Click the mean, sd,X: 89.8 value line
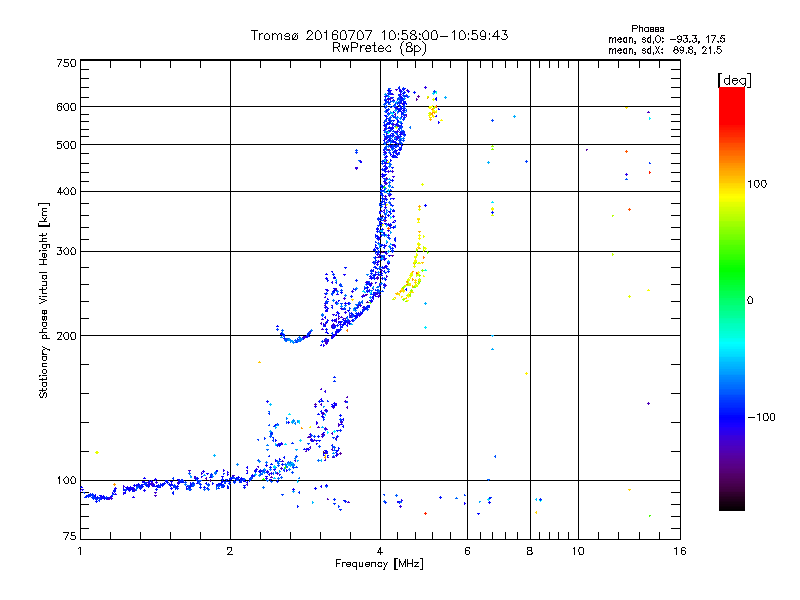Viewport: 800px width, 600px height. click(665, 50)
